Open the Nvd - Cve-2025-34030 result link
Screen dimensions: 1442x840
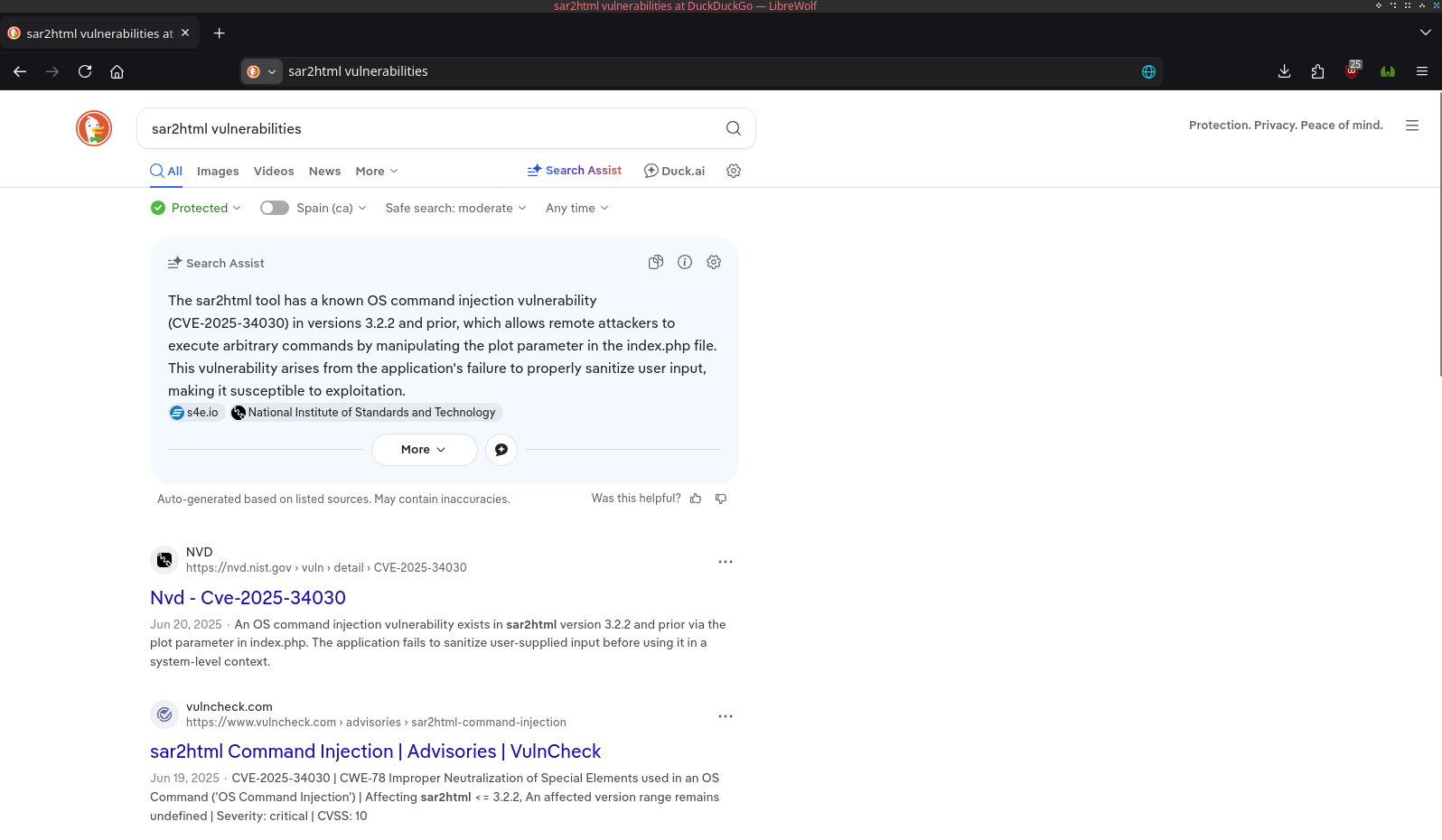coord(248,598)
